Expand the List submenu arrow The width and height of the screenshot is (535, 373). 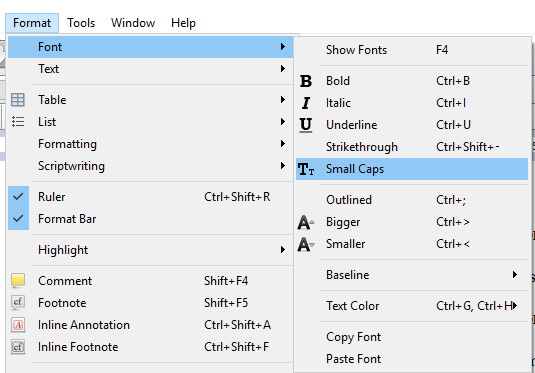click(283, 122)
